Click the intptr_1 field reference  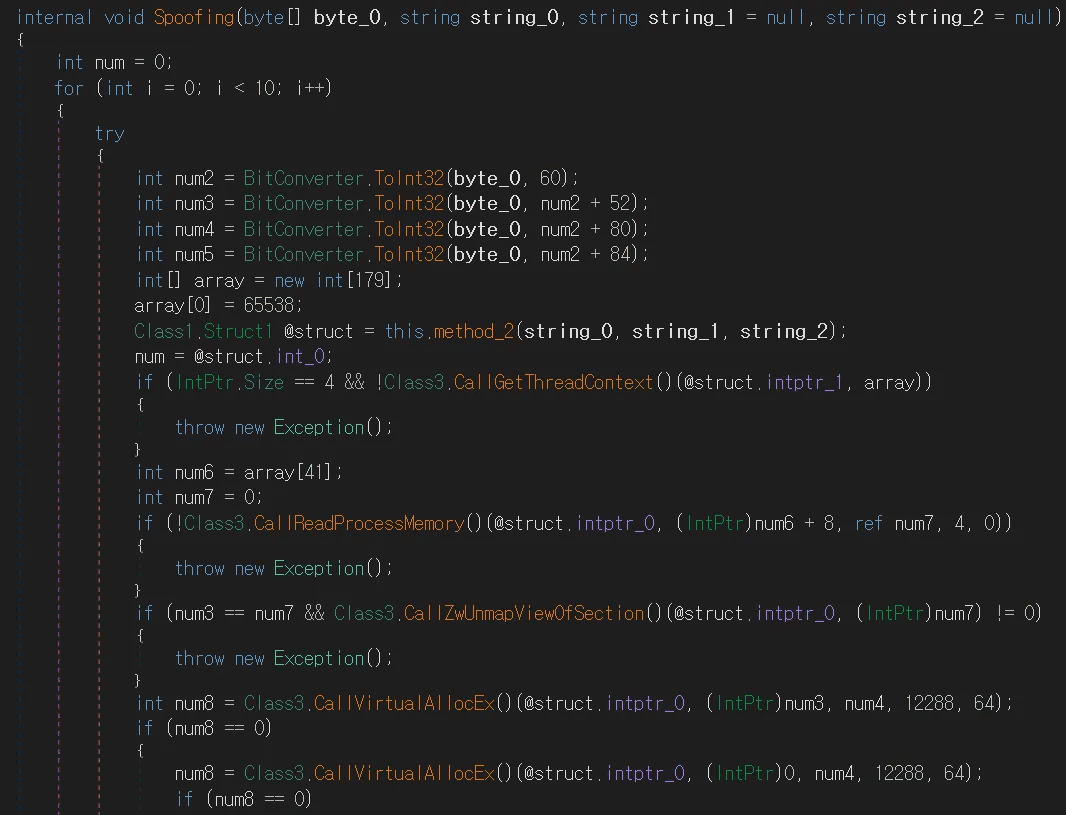[804, 382]
